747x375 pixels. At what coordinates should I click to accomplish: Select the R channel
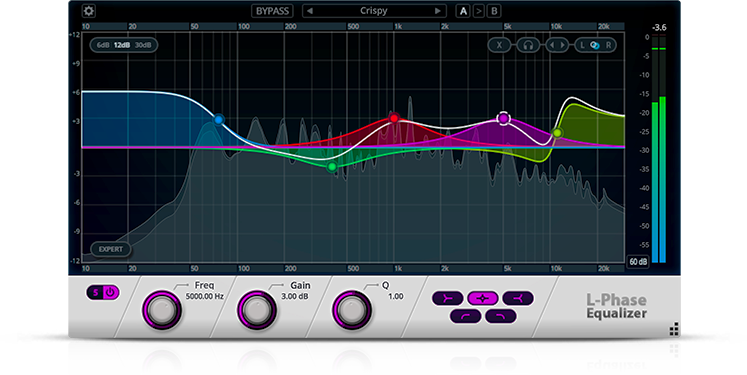pos(608,45)
